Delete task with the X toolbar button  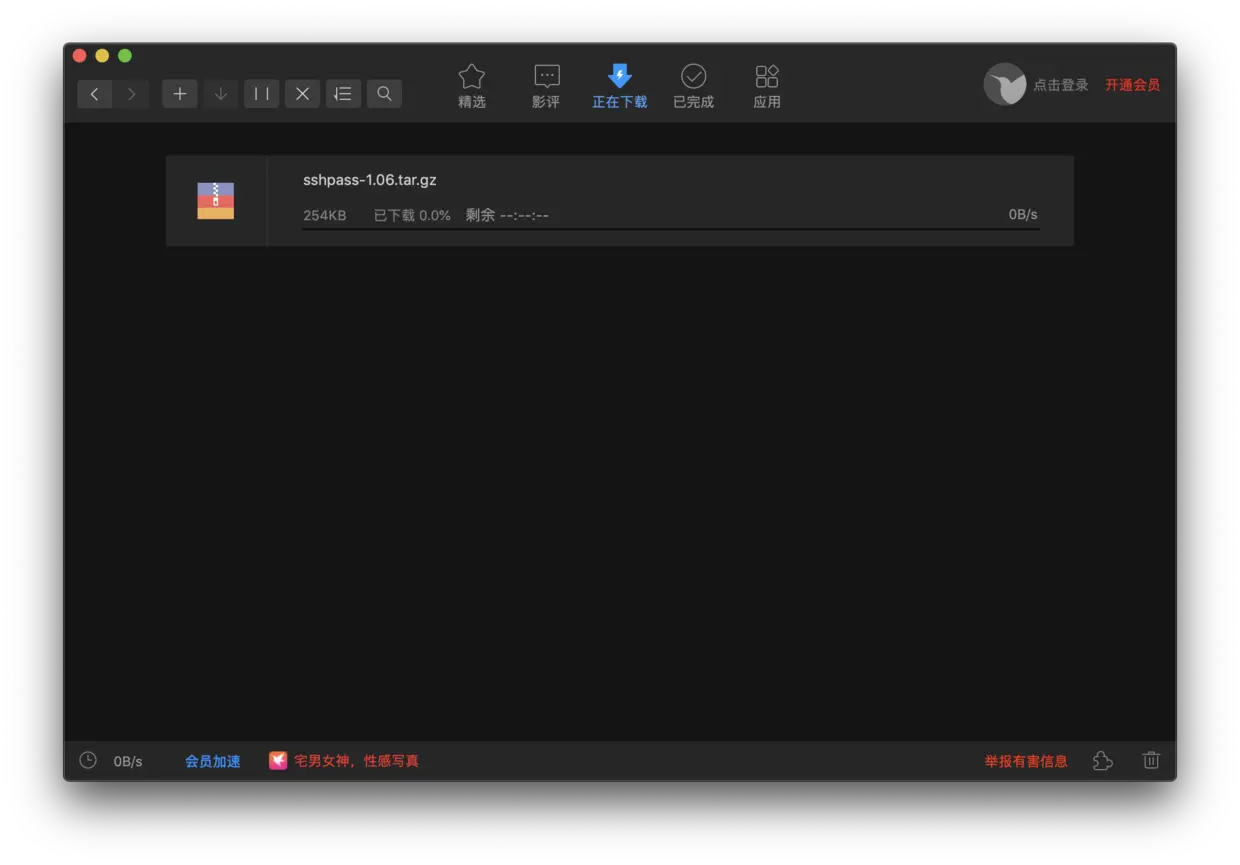303,94
